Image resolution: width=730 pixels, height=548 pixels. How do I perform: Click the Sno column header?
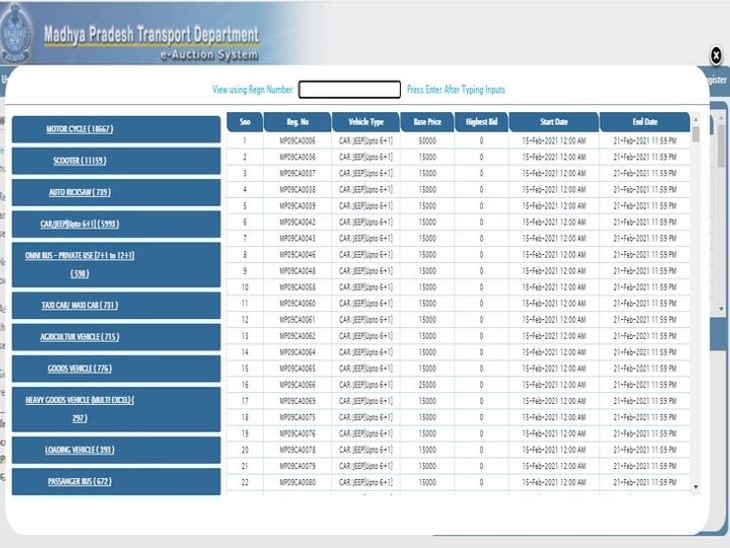point(245,122)
